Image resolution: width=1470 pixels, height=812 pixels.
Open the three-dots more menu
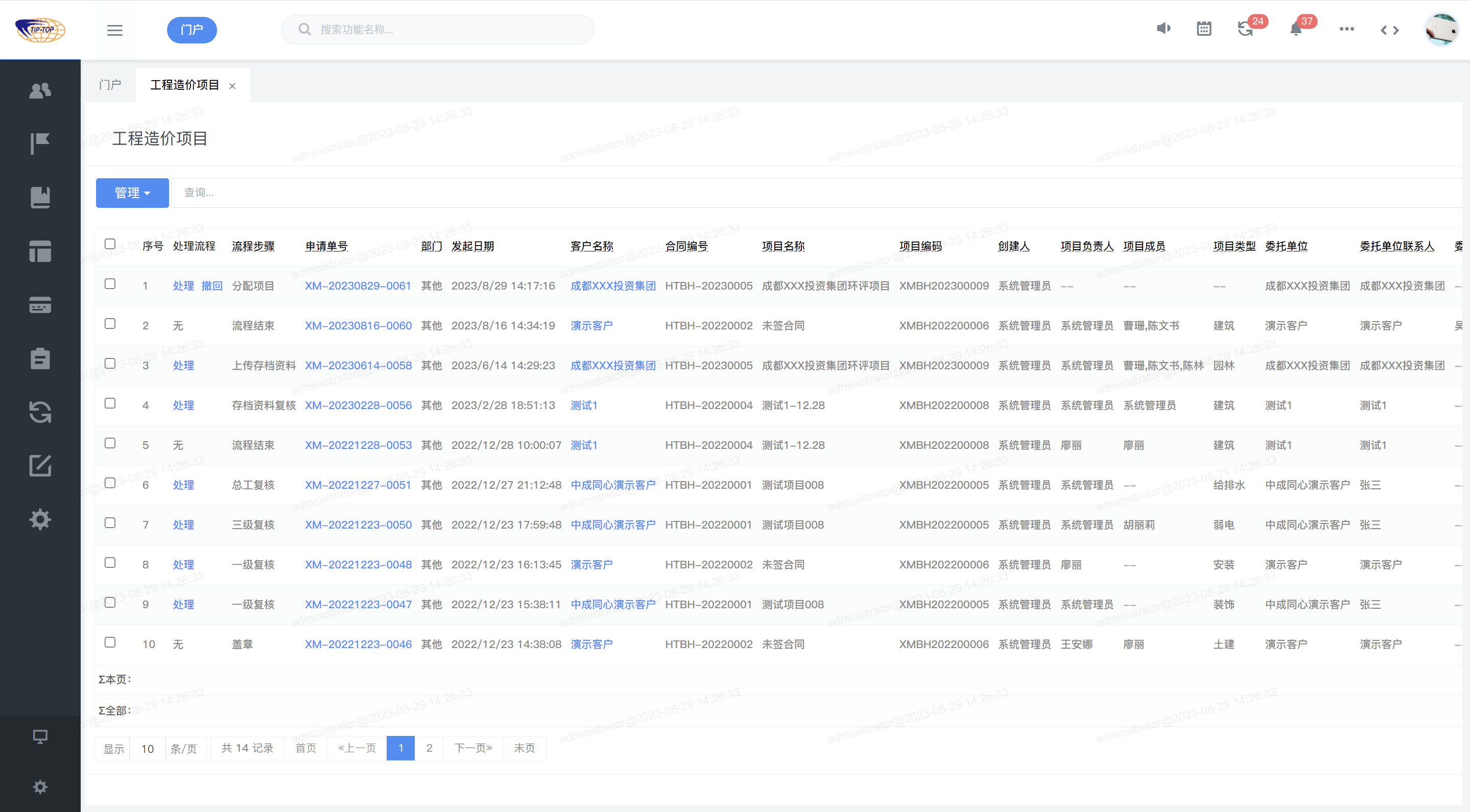[1346, 29]
